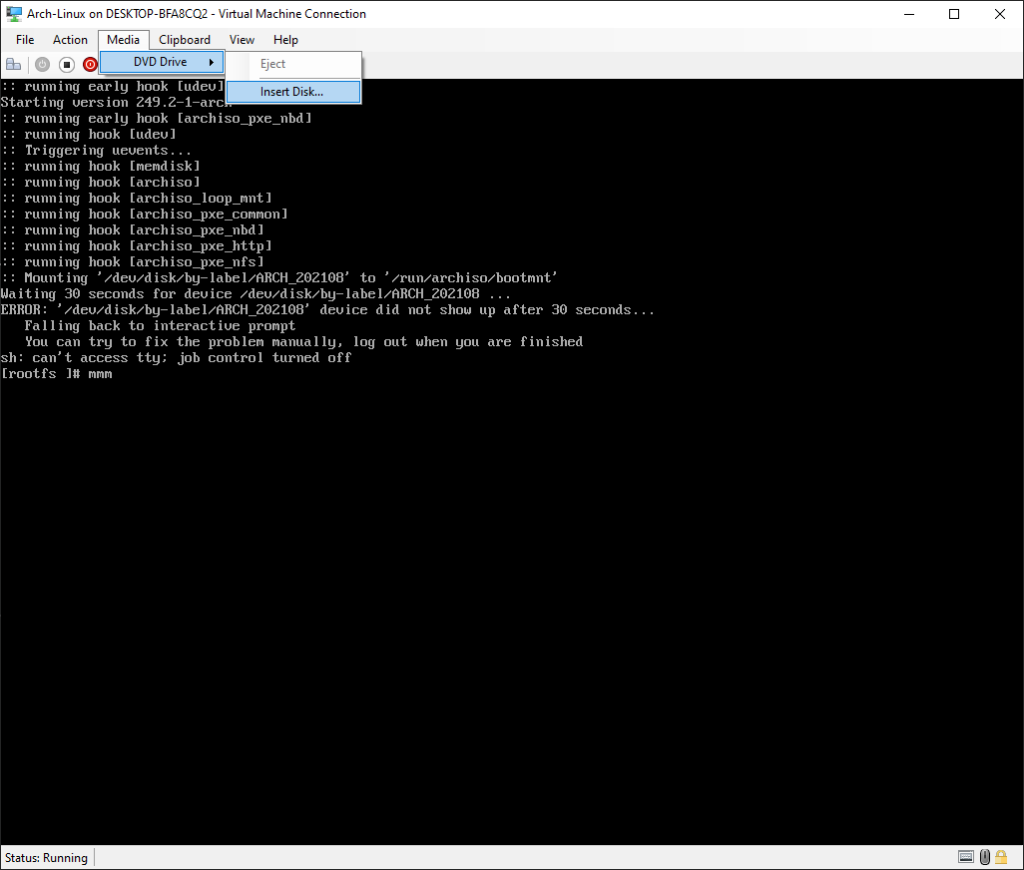
Task: Open the Action menu
Action: tap(70, 40)
